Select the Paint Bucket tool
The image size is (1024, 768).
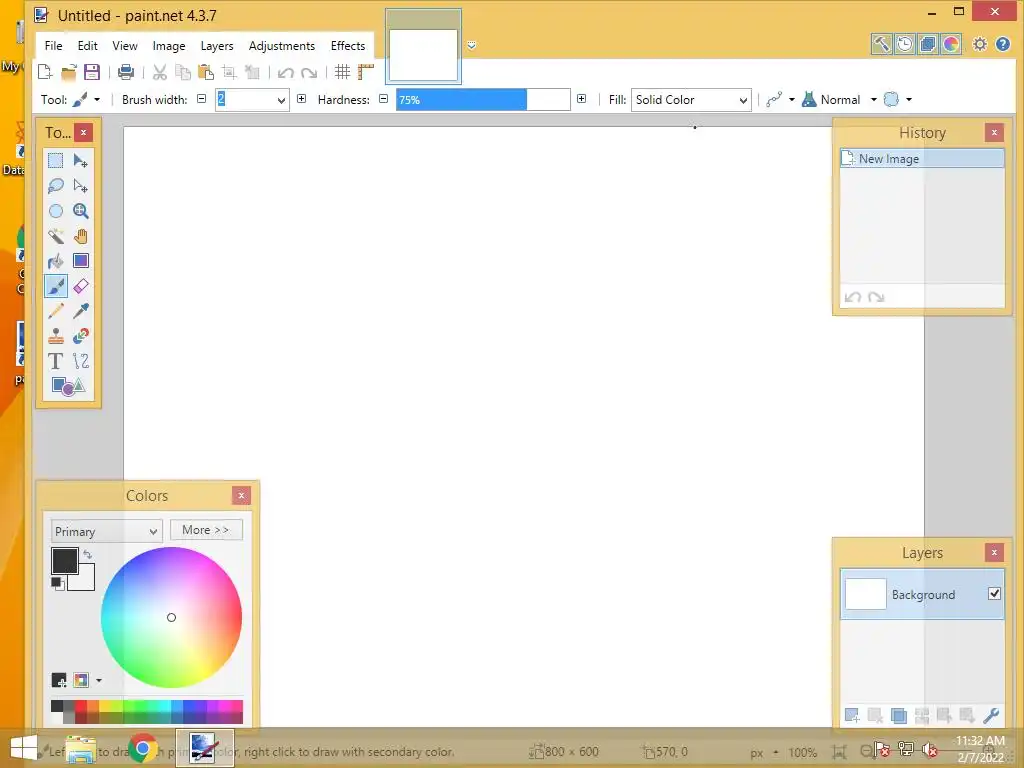56,261
